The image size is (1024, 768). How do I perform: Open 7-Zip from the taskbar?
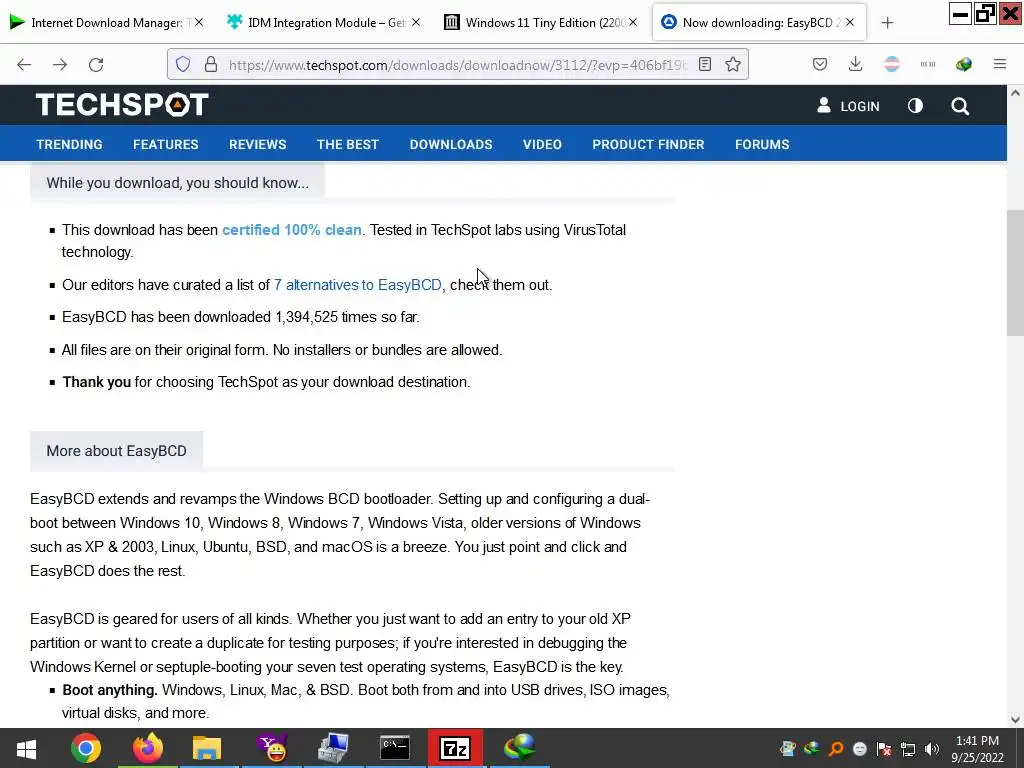[455, 748]
